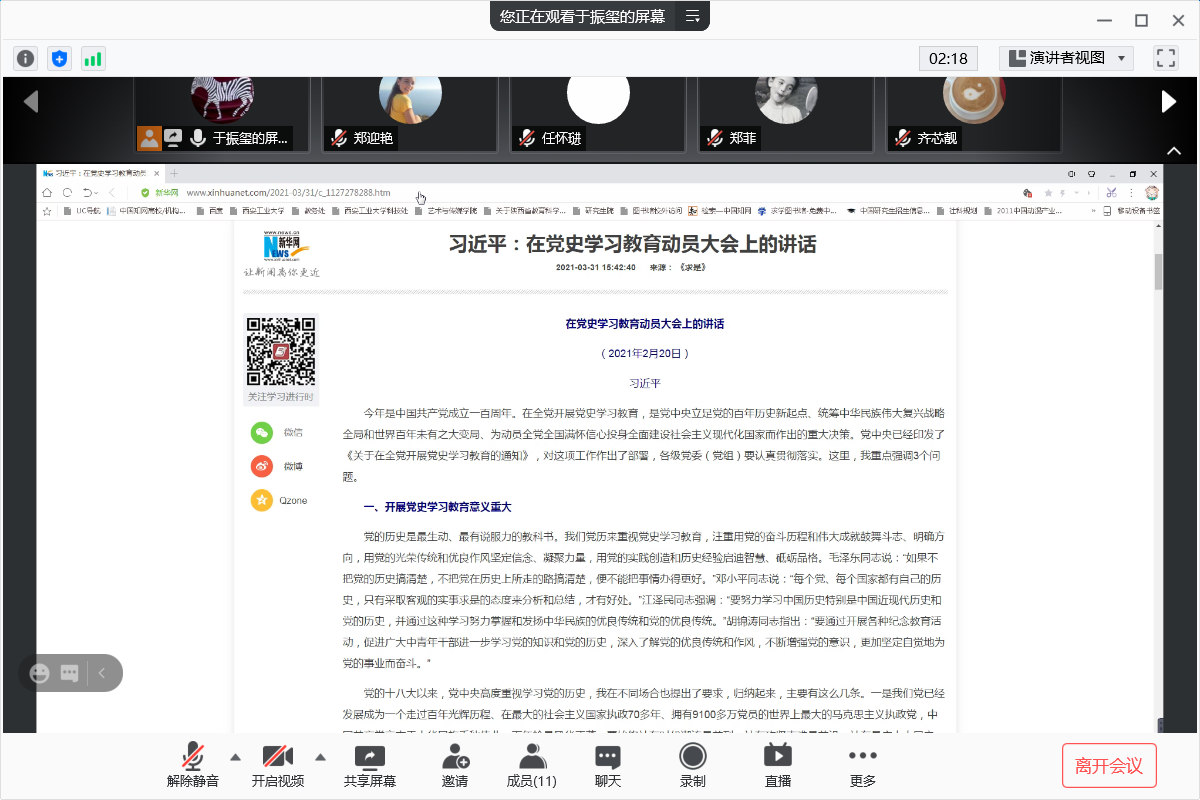
Task: Open the More options menu
Action: [862, 765]
